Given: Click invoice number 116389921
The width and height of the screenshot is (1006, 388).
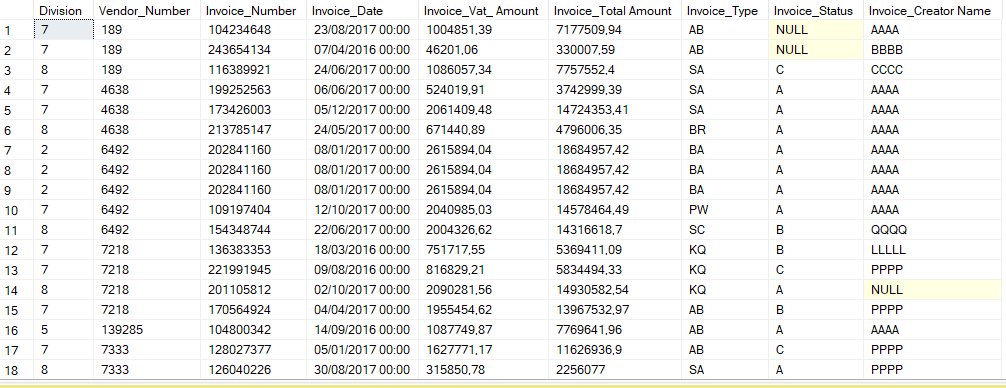Looking at the screenshot, I should (x=240, y=69).
